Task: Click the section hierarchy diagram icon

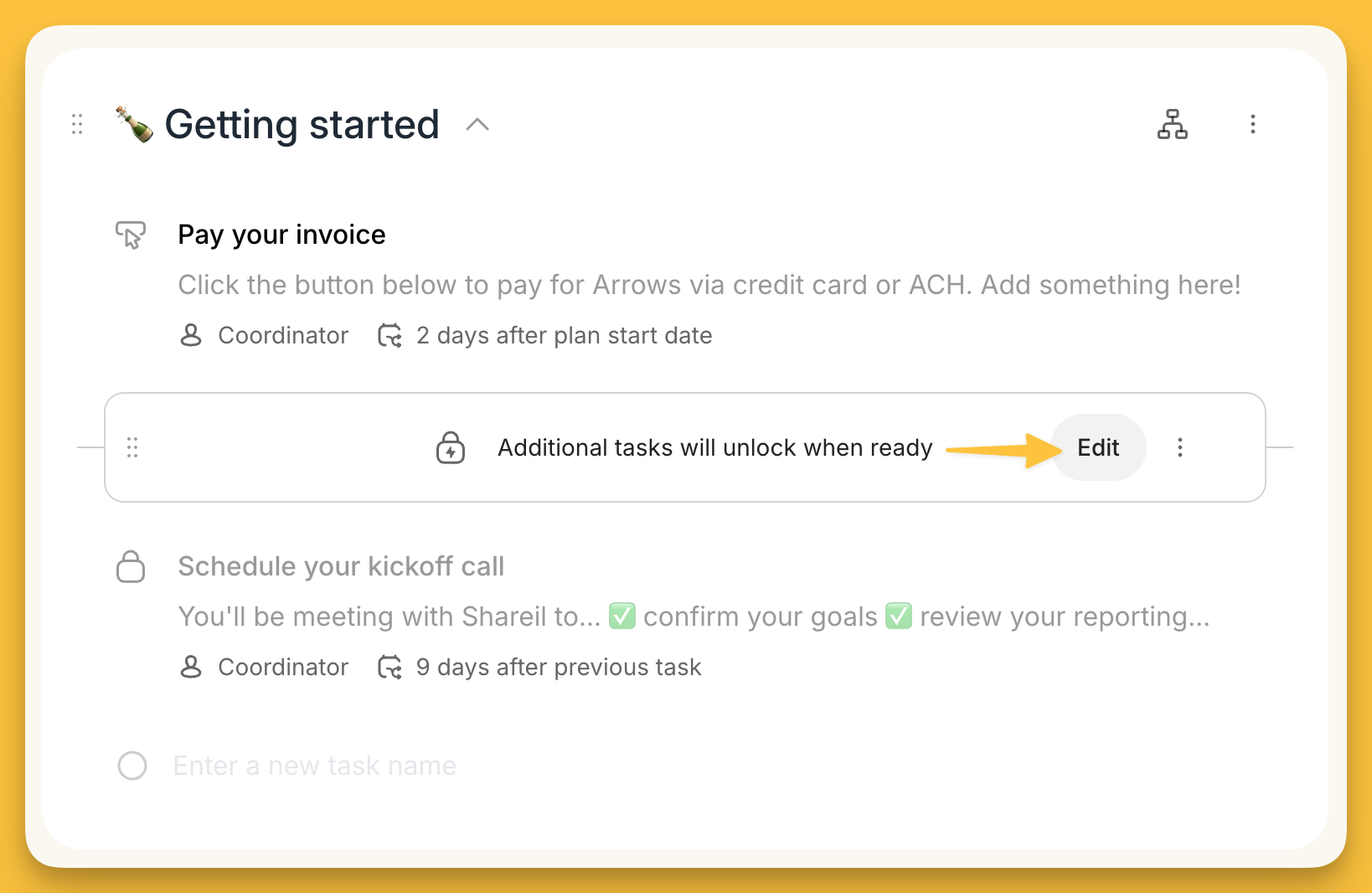Action: [1172, 124]
